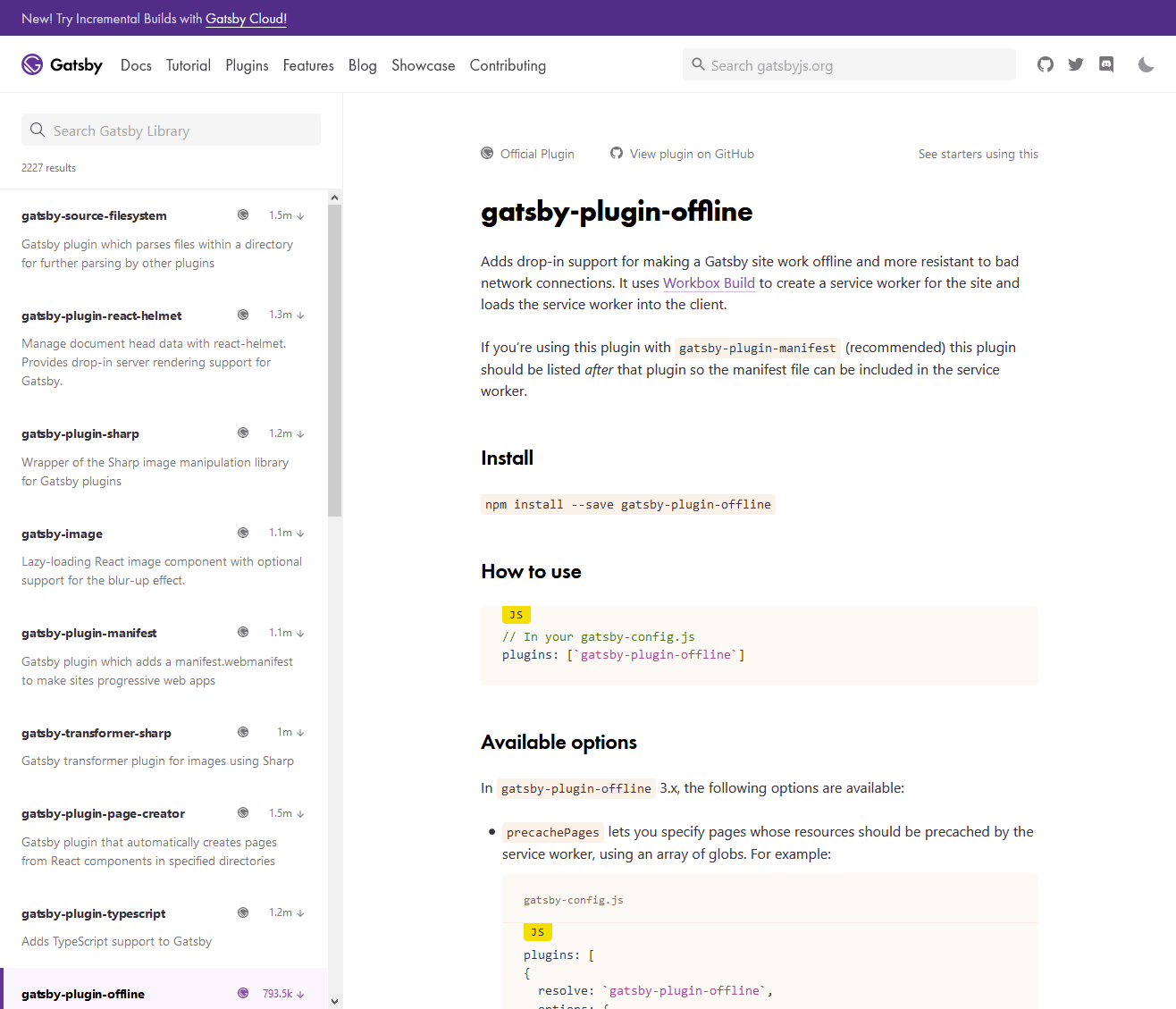This screenshot has height=1009, width=1176.
Task: Click the precachePages inline code
Action: tap(553, 832)
